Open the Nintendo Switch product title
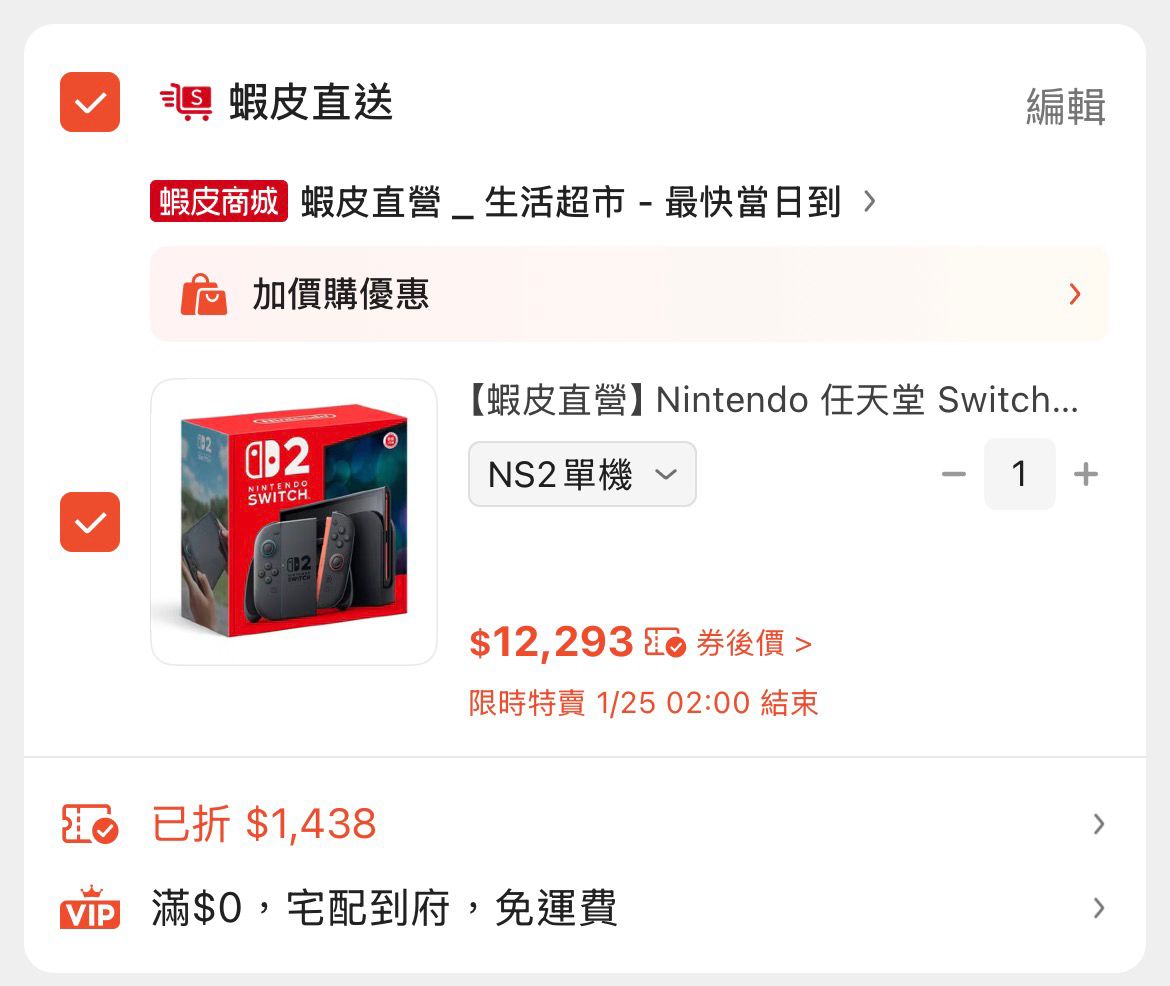The height and width of the screenshot is (986, 1170). (x=772, y=401)
